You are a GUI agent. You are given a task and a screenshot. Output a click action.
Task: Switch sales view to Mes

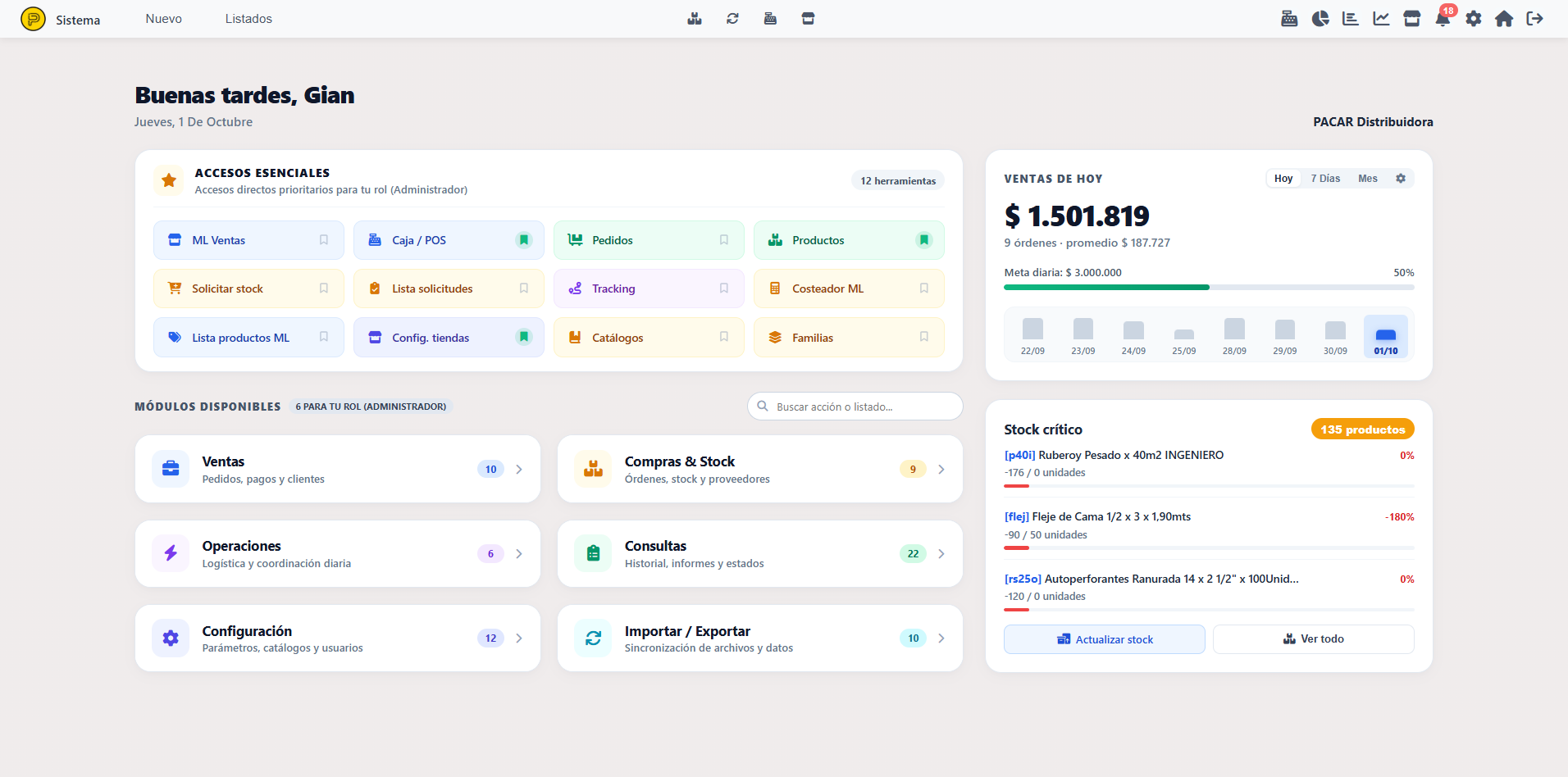coord(1368,179)
